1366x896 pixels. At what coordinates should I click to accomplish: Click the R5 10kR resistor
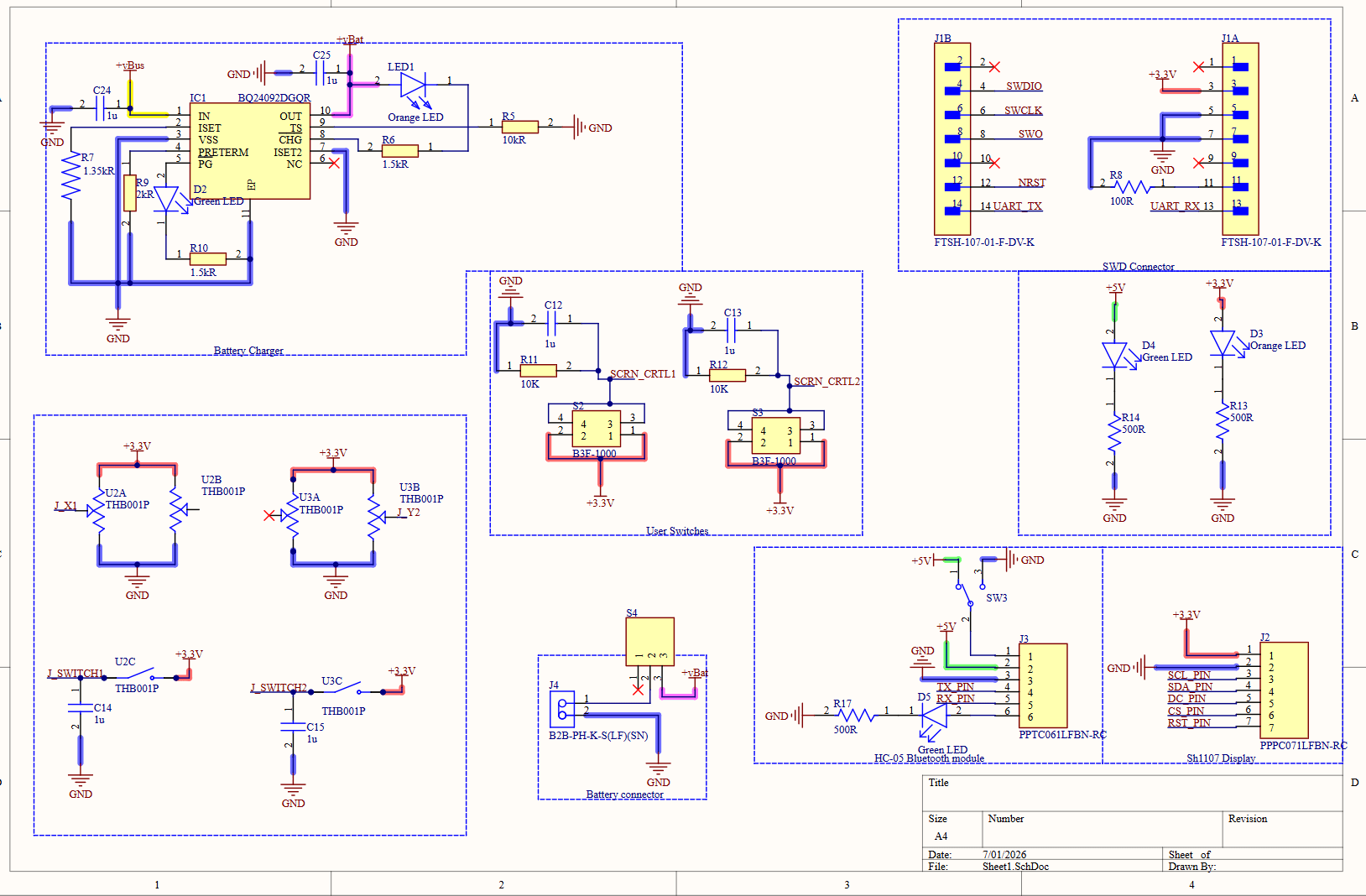519,128
